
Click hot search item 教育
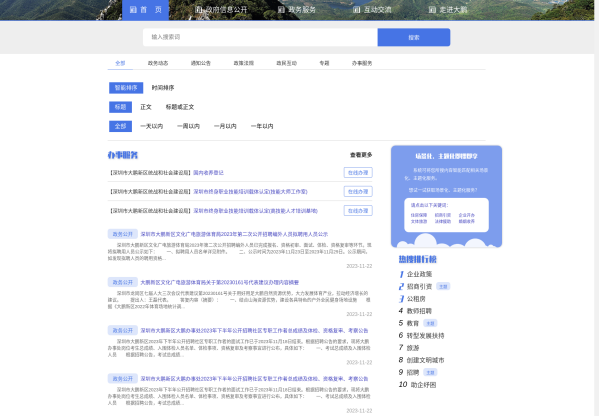pyautogui.click(x=413, y=323)
